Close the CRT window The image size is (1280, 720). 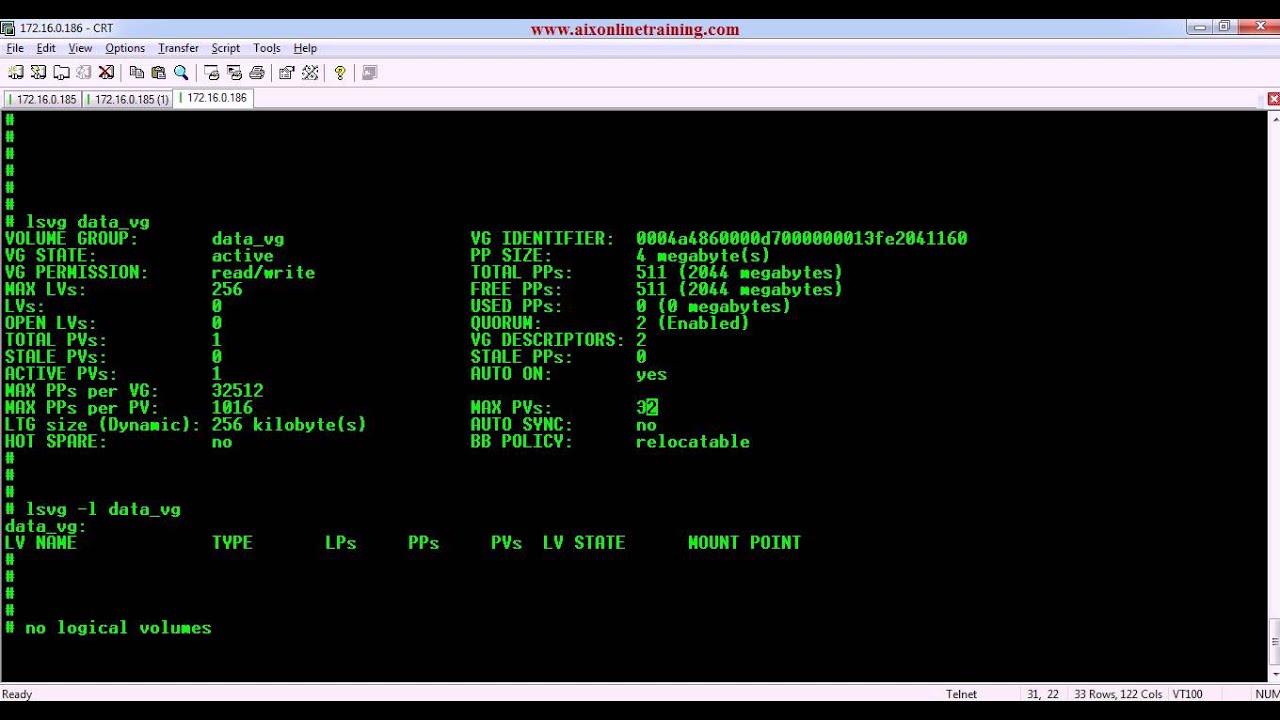[1257, 28]
